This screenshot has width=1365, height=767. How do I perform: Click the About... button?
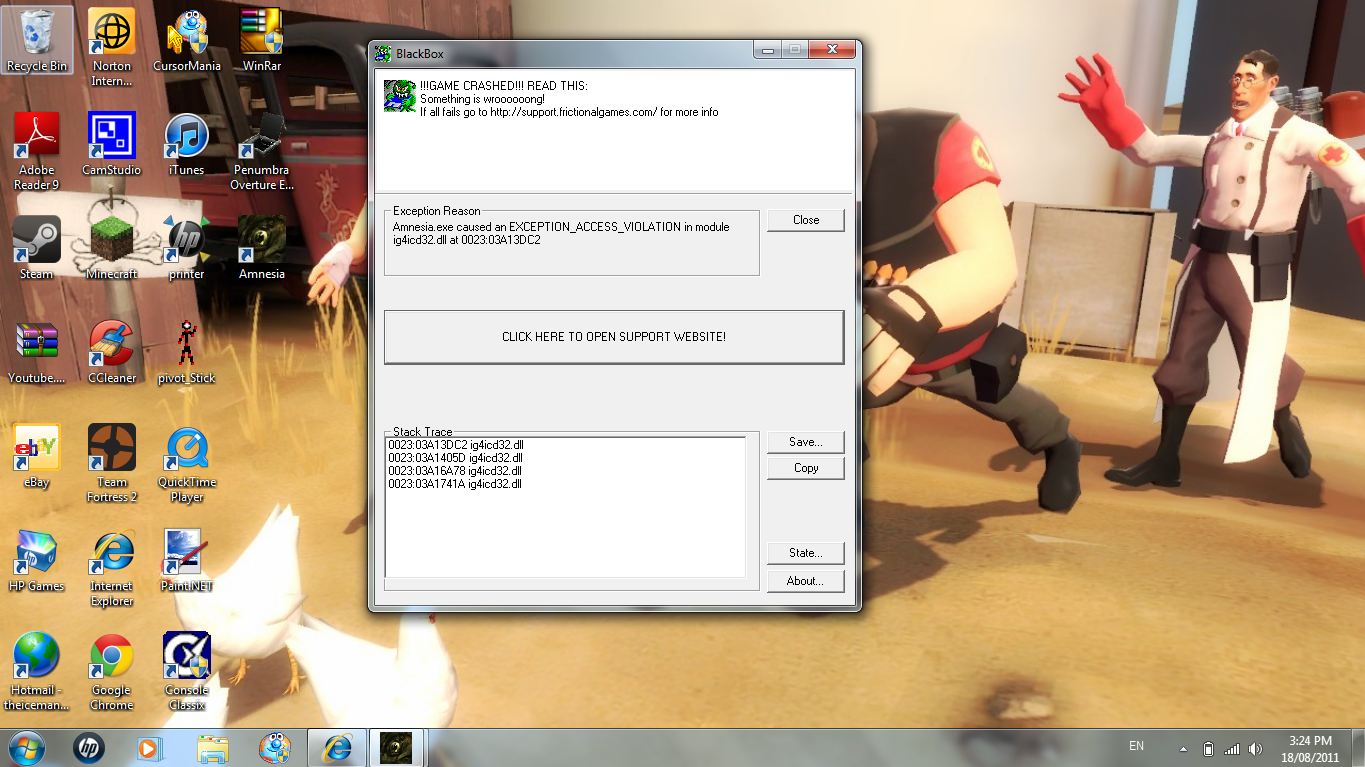click(x=805, y=581)
